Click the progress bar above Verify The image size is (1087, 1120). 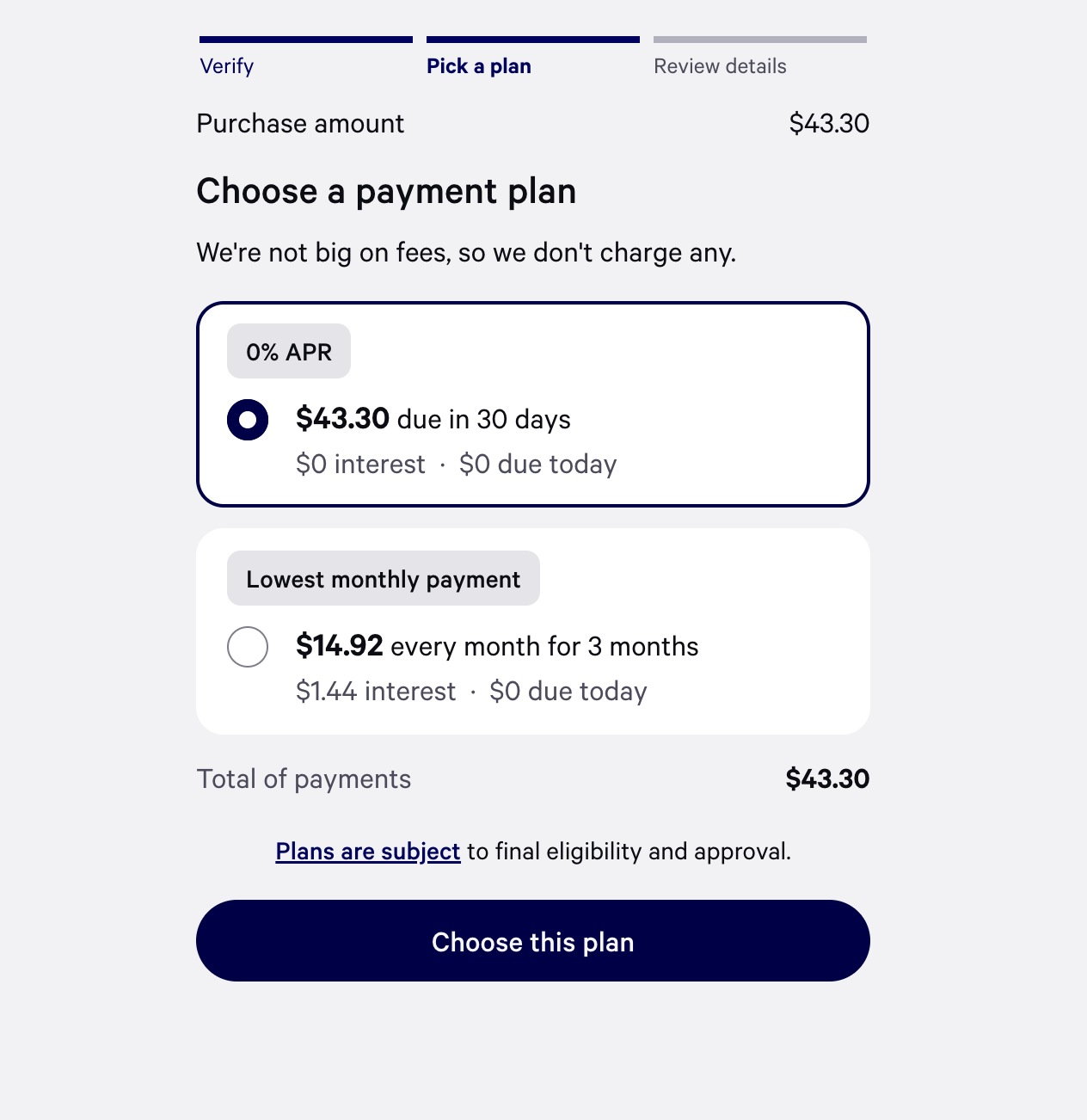click(x=306, y=40)
